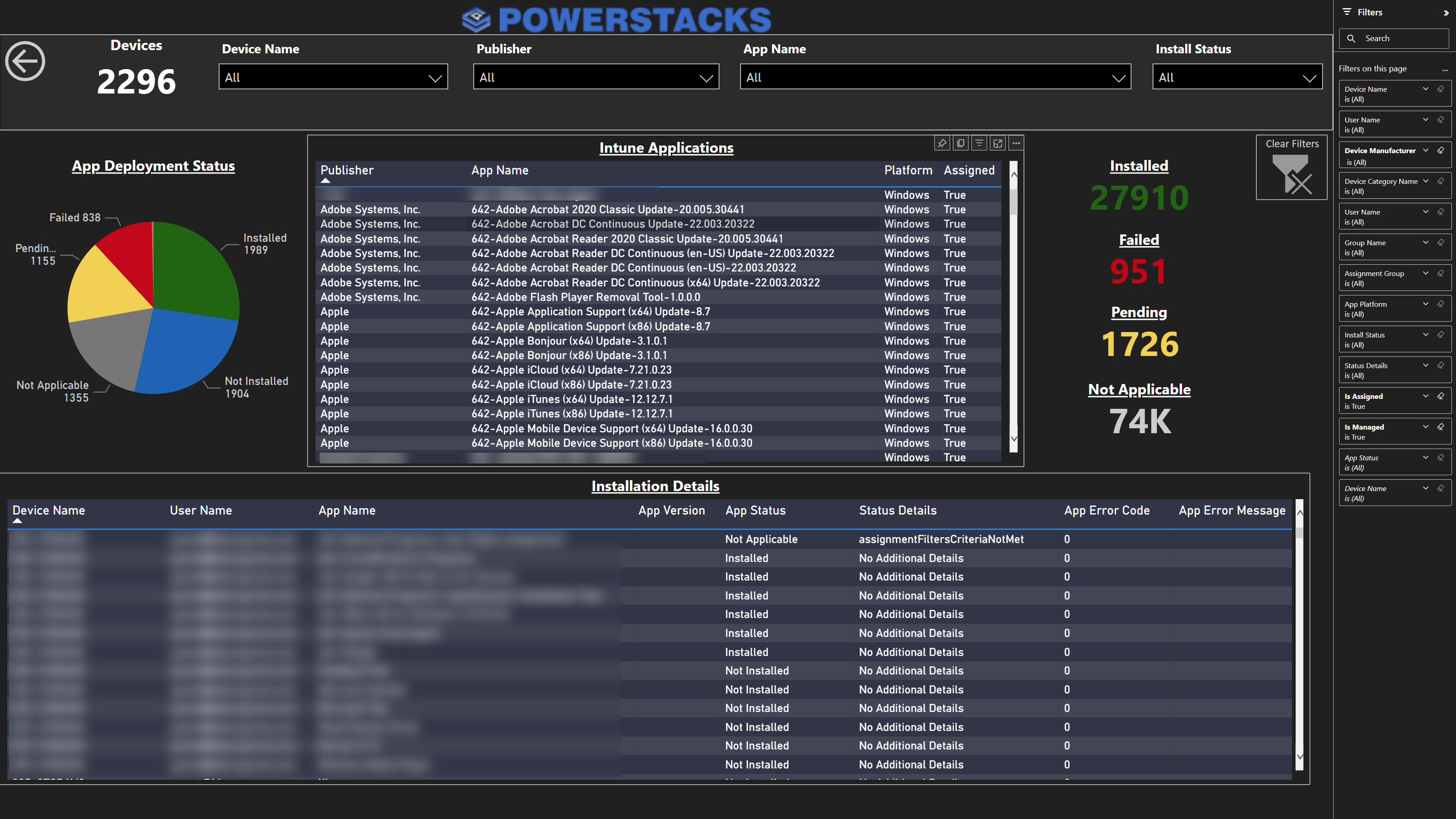Open Intune Applications in focus mode
Viewport: 1456px width, 819px height.
[998, 143]
